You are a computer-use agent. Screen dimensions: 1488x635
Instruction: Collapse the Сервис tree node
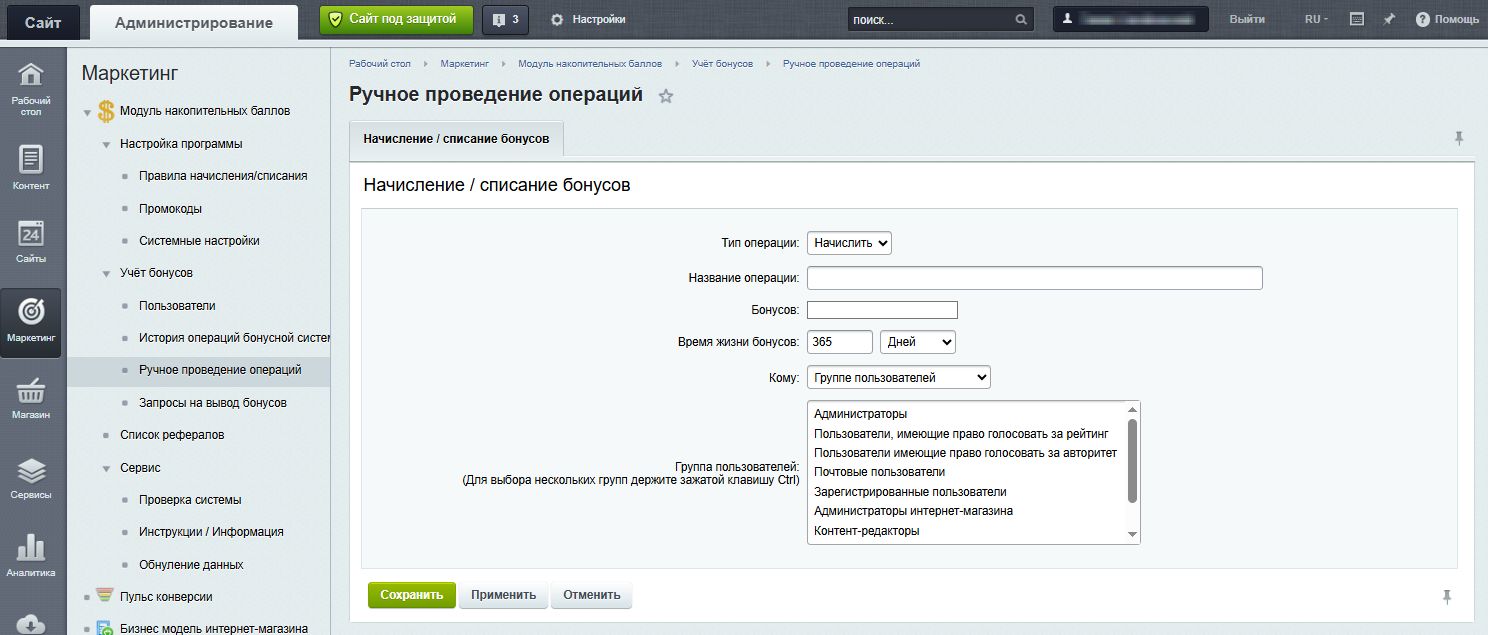click(x=106, y=468)
